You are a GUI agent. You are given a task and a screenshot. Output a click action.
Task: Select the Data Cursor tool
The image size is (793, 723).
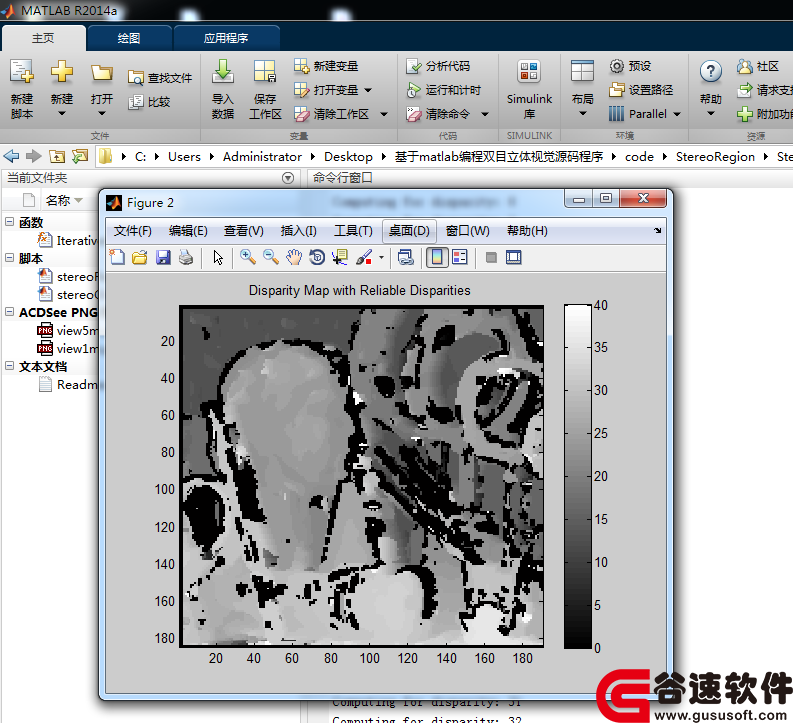point(340,257)
